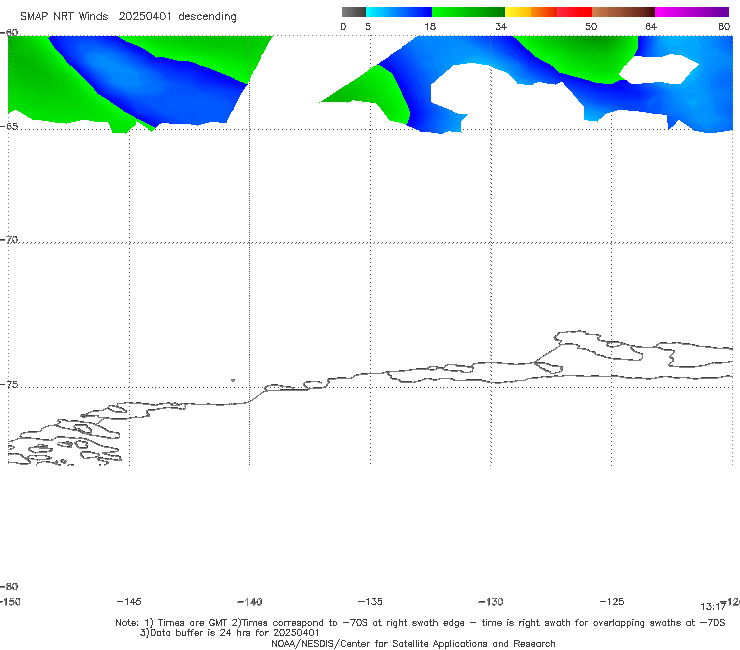Click the longitude label '-130'
This screenshot has height=650, width=740.
click(x=491, y=601)
